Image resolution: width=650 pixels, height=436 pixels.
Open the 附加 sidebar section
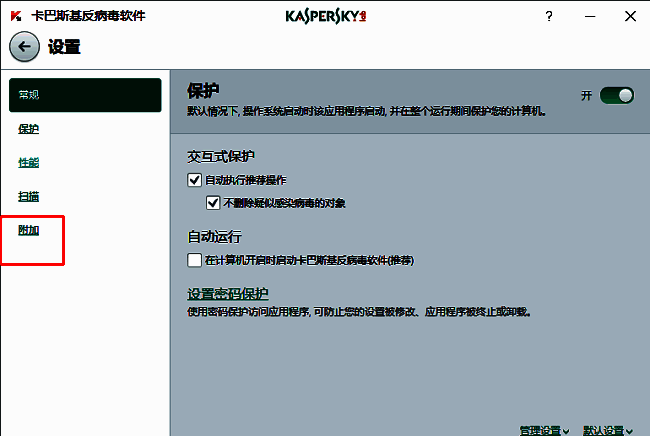[x=29, y=230]
